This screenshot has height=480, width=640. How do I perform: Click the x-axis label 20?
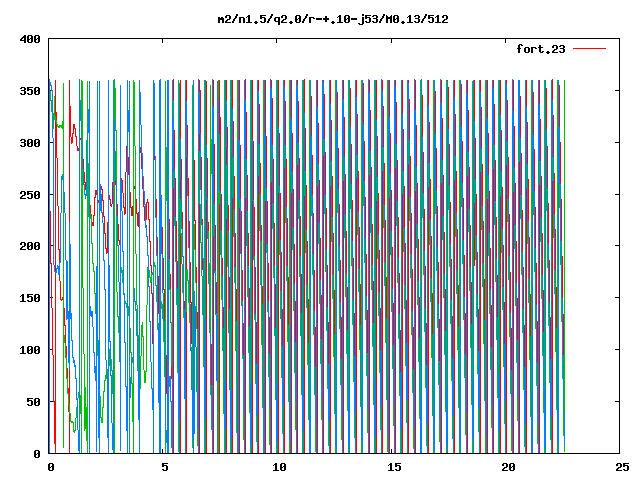[508, 467]
